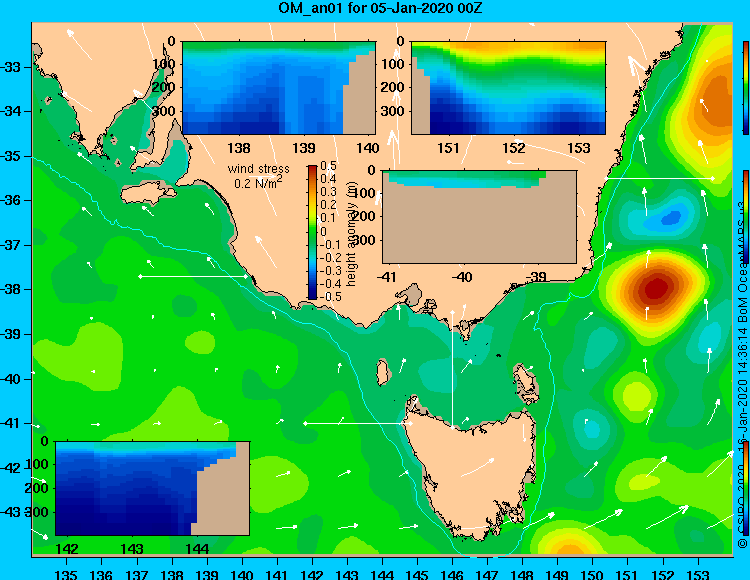
Task: Open the depth section inset spanning 138 to 140
Action: click(x=279, y=88)
